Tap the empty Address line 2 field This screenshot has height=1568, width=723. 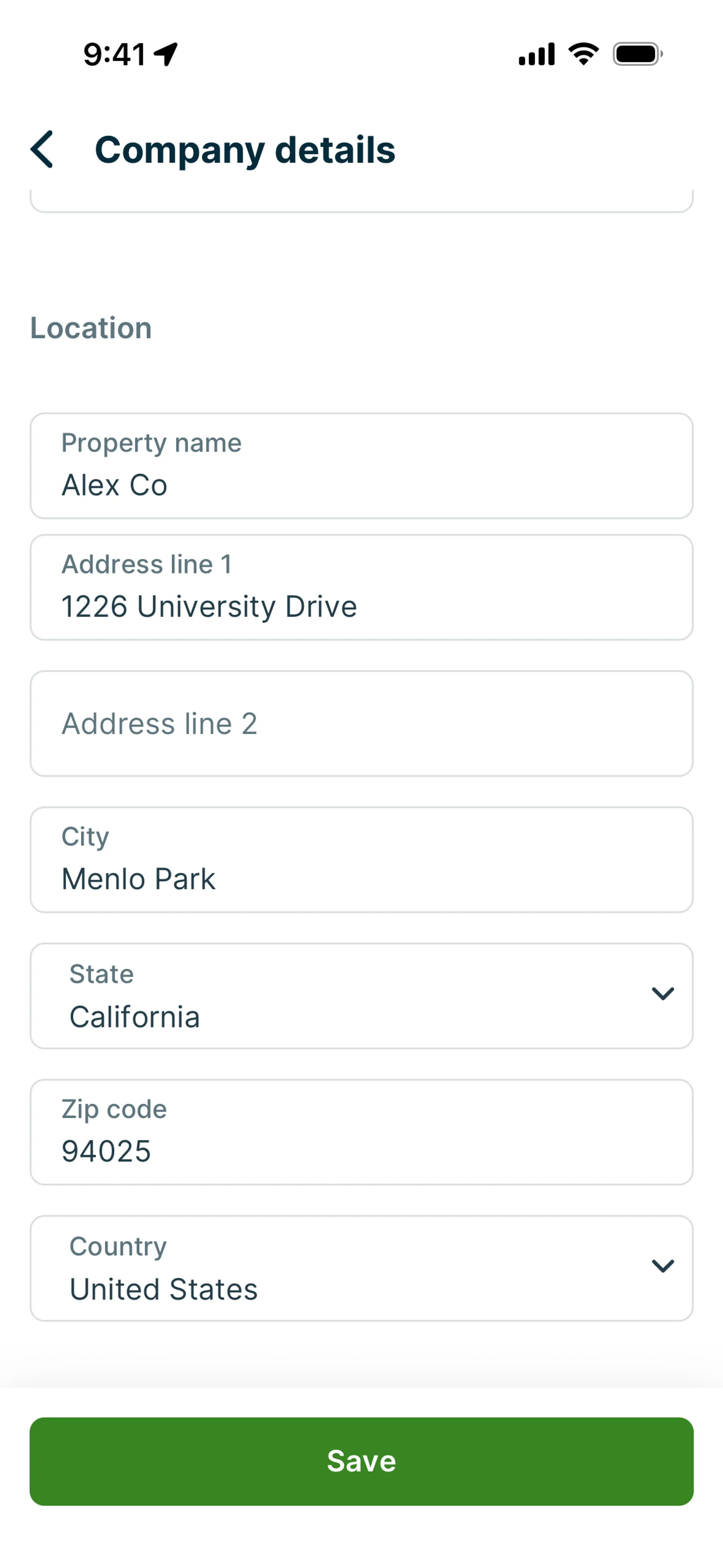361,724
